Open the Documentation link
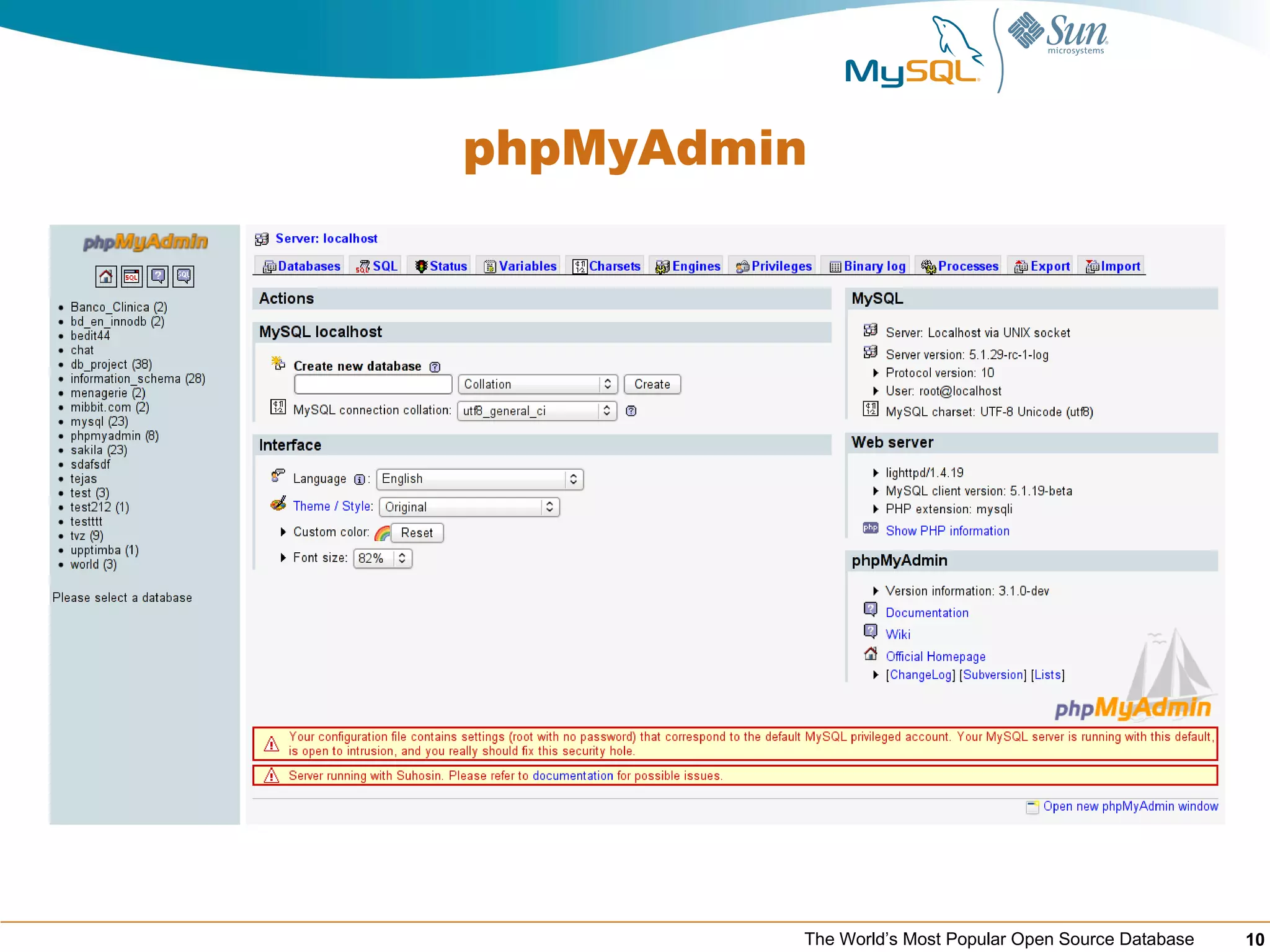1270x952 pixels. point(927,613)
